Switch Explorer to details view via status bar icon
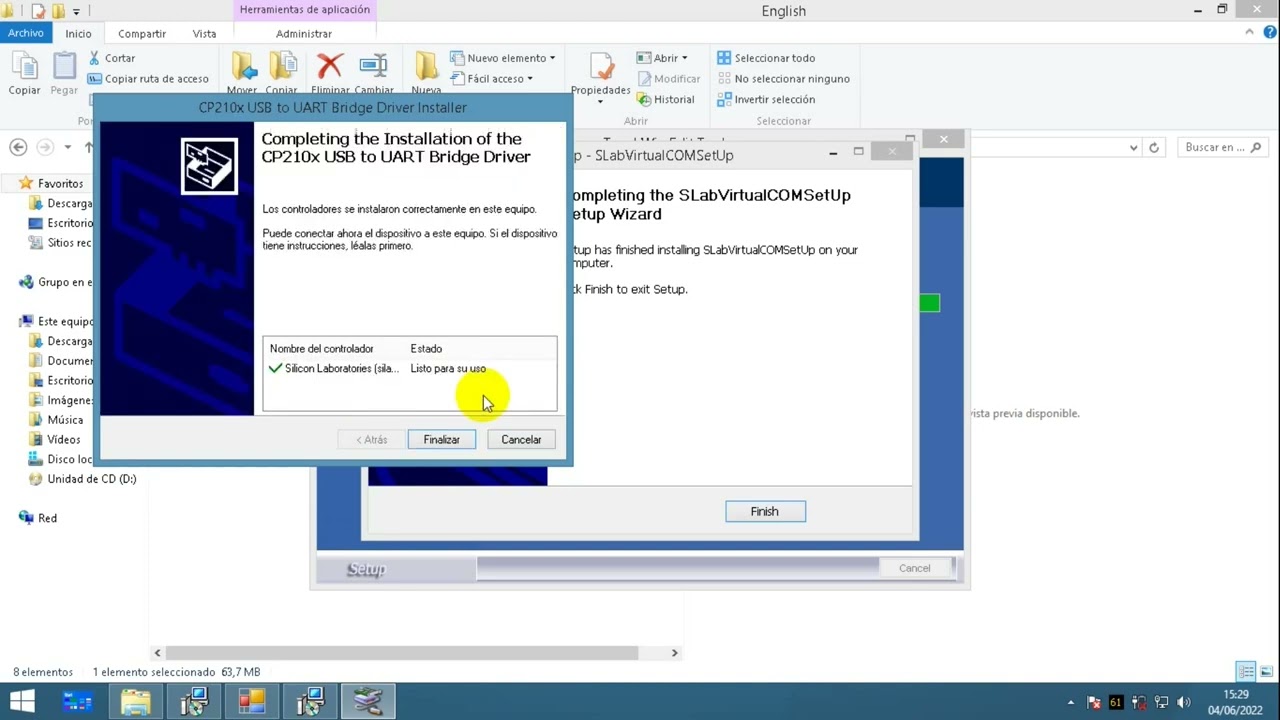This screenshot has height=720, width=1280. [1246, 672]
